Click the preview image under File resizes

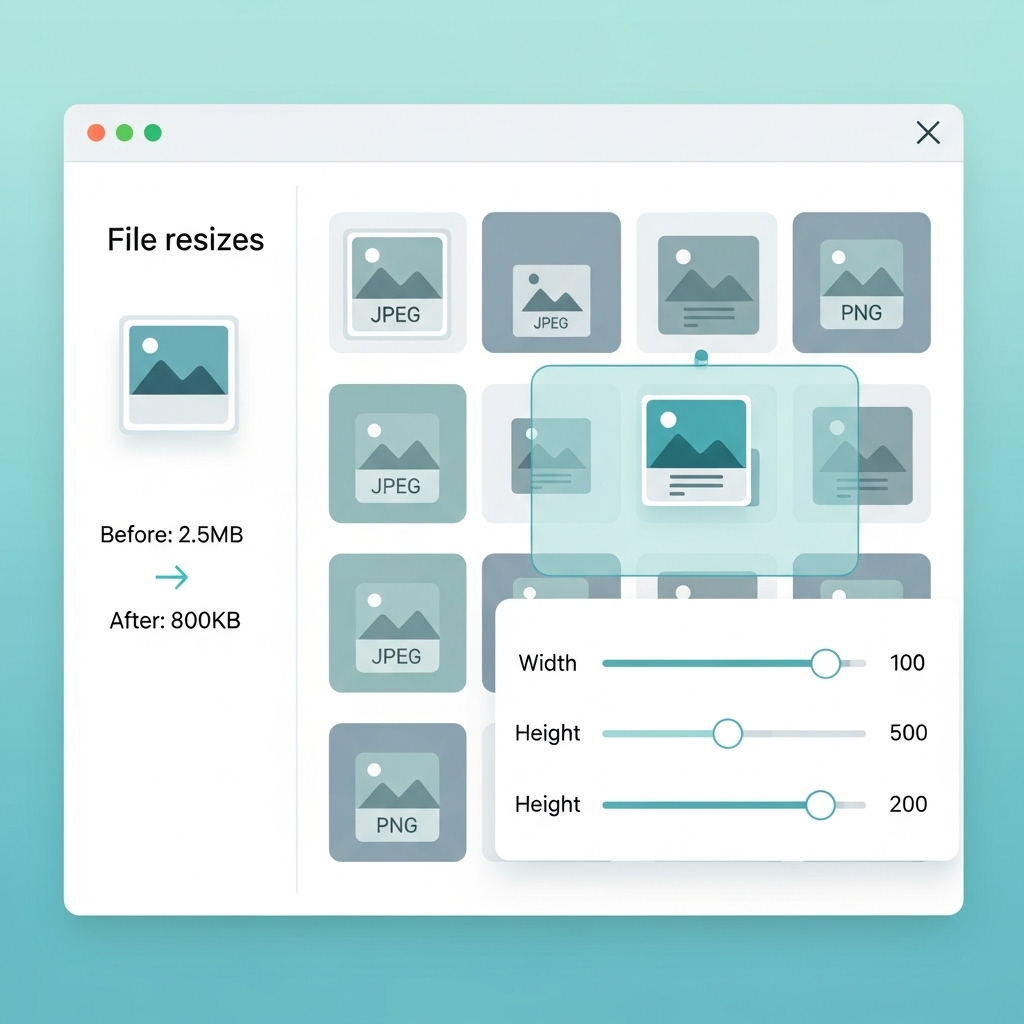178,375
